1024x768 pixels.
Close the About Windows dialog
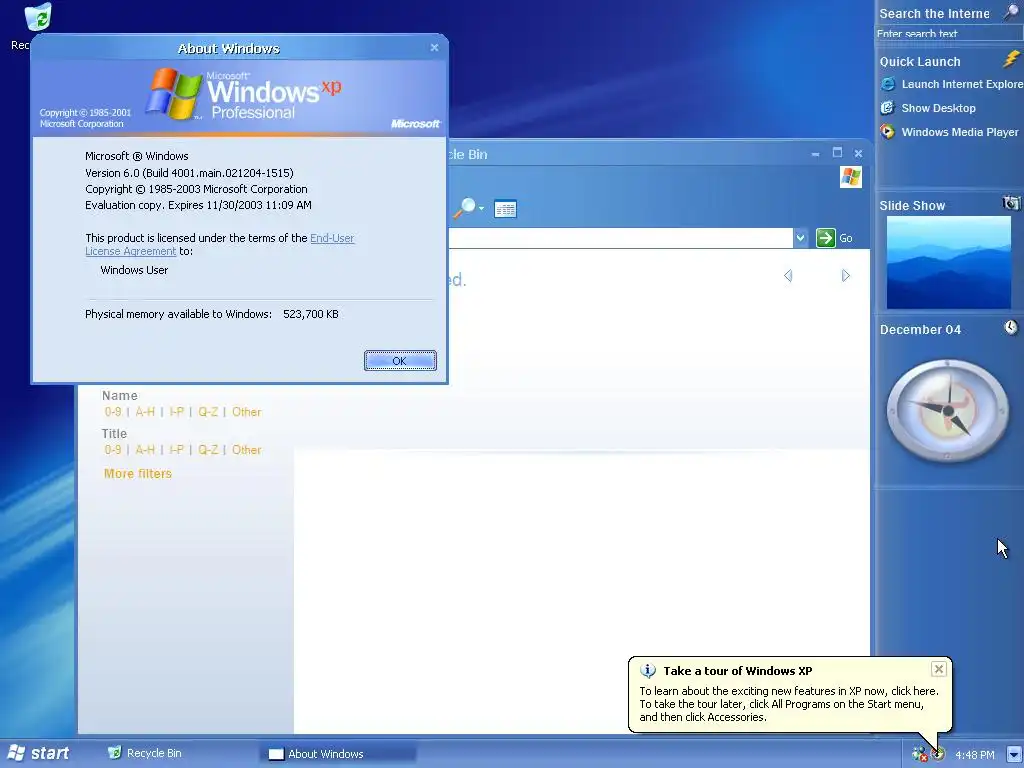tap(434, 48)
